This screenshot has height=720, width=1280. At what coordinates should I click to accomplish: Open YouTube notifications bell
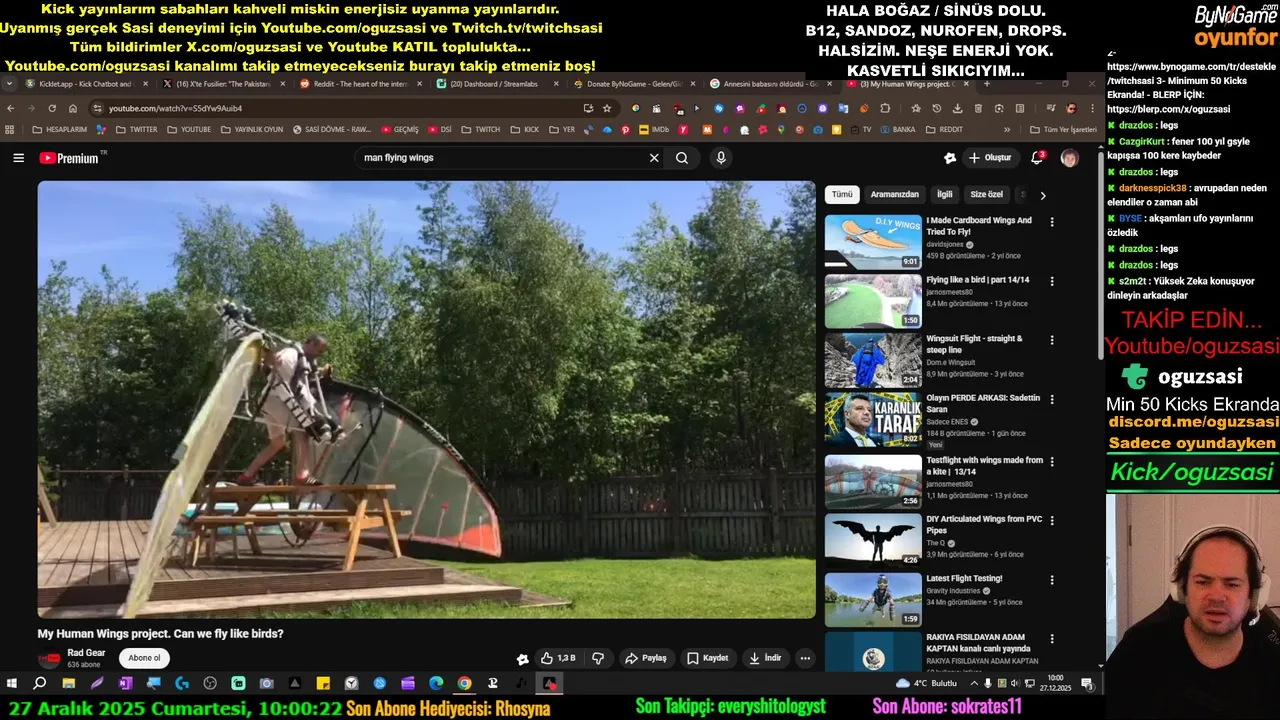(x=1037, y=158)
